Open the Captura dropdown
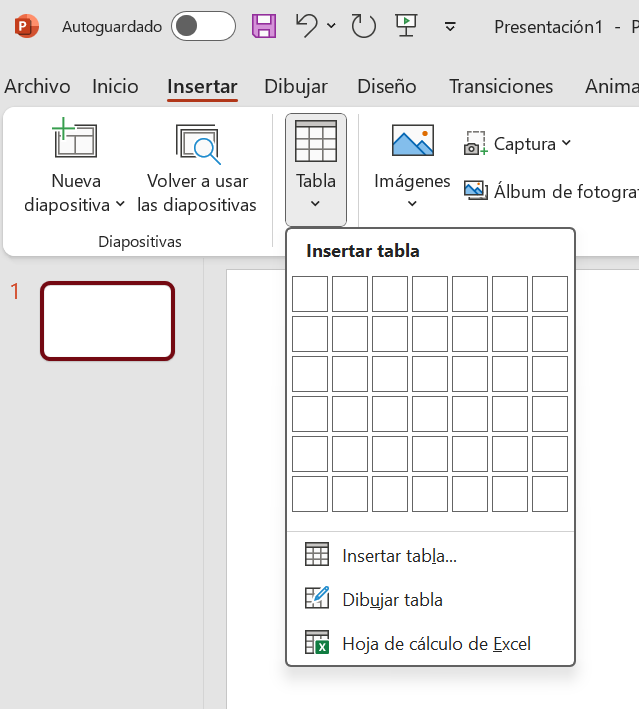 point(566,144)
